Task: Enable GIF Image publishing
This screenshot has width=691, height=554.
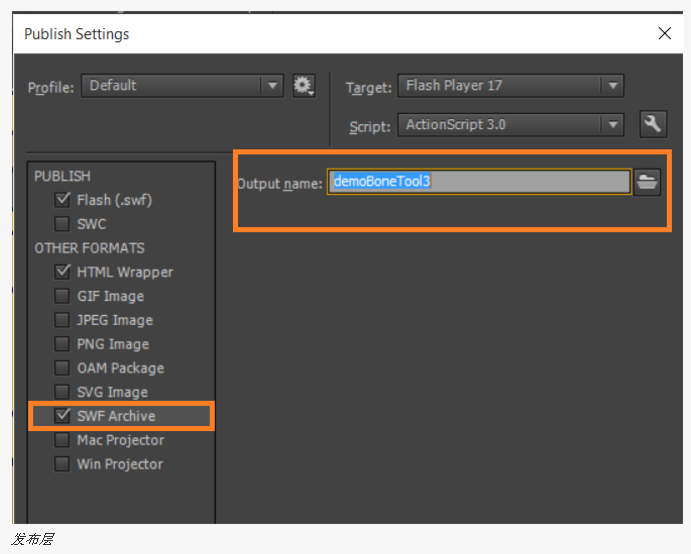Action: click(62, 296)
